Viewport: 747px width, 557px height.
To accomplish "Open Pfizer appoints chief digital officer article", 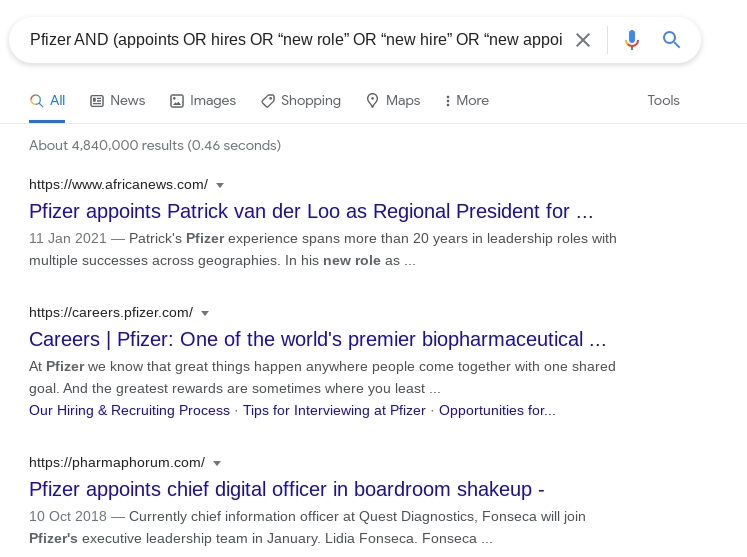I will click(286, 489).
